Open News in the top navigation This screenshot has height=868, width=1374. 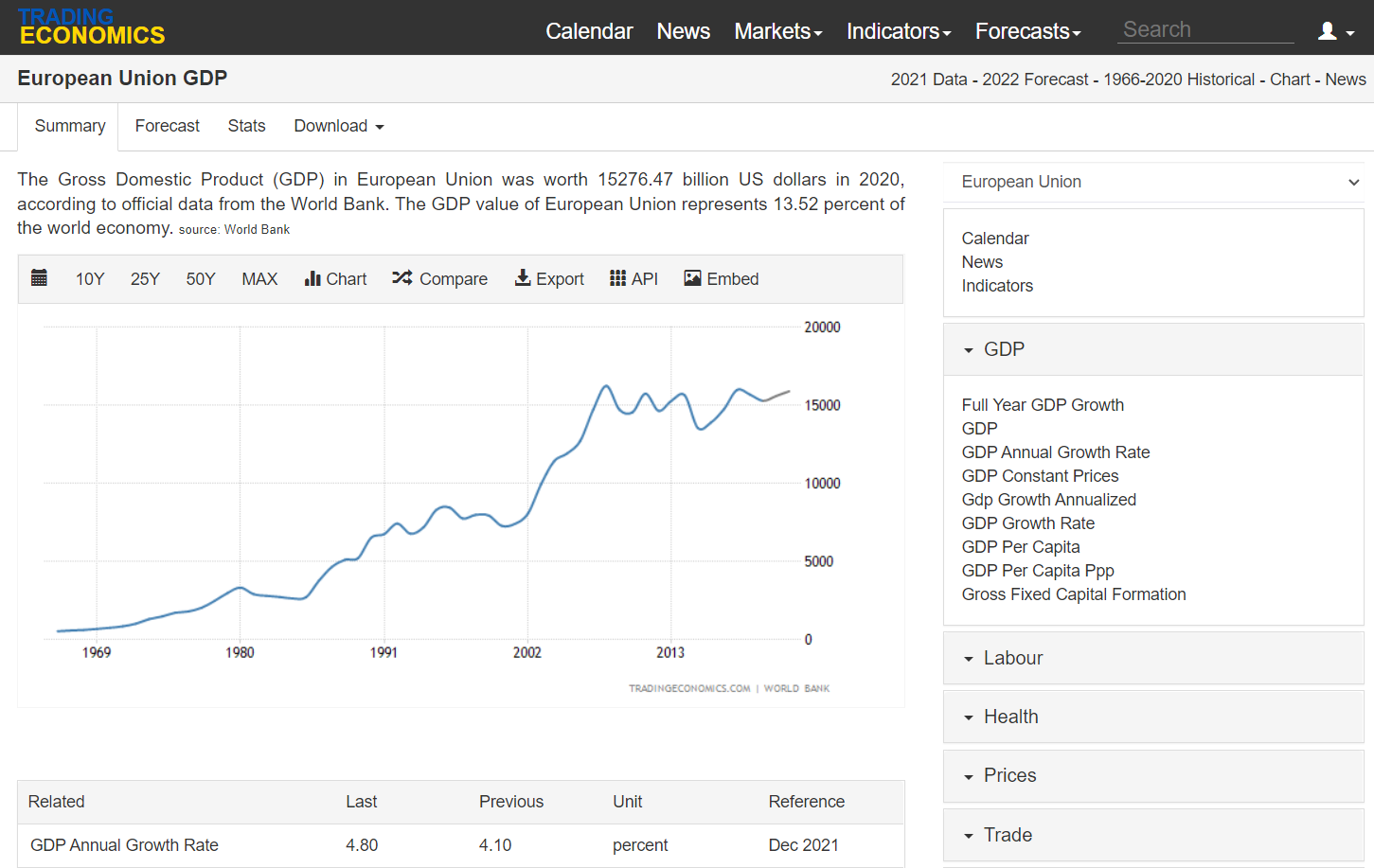point(683,31)
